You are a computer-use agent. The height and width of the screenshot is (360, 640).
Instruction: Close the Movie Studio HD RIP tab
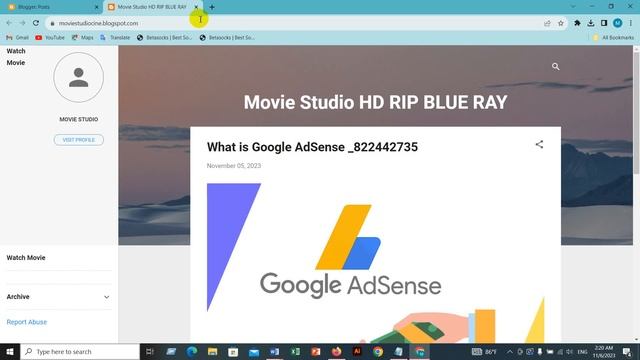pyautogui.click(x=196, y=7)
